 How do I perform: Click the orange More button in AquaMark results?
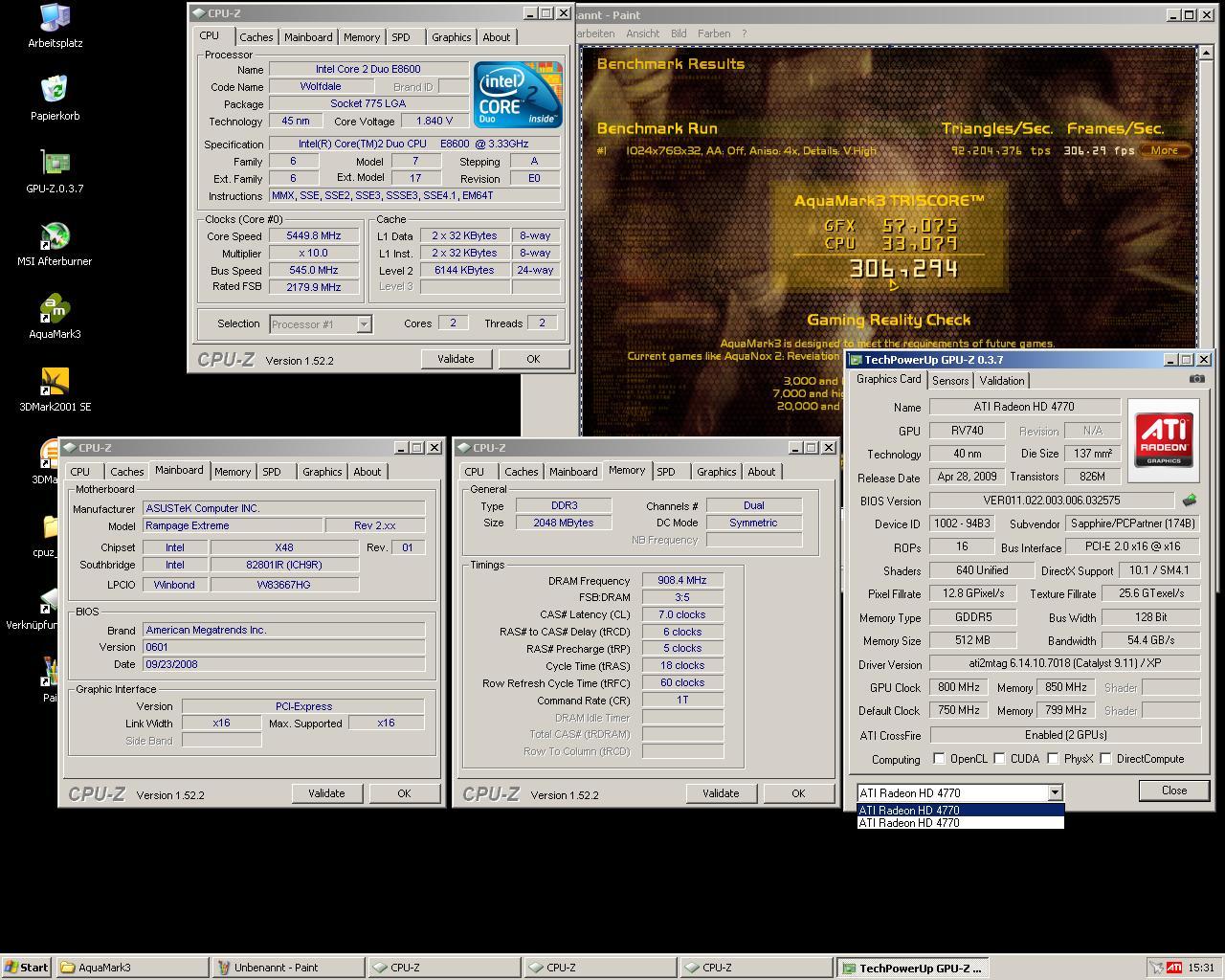(x=1164, y=150)
